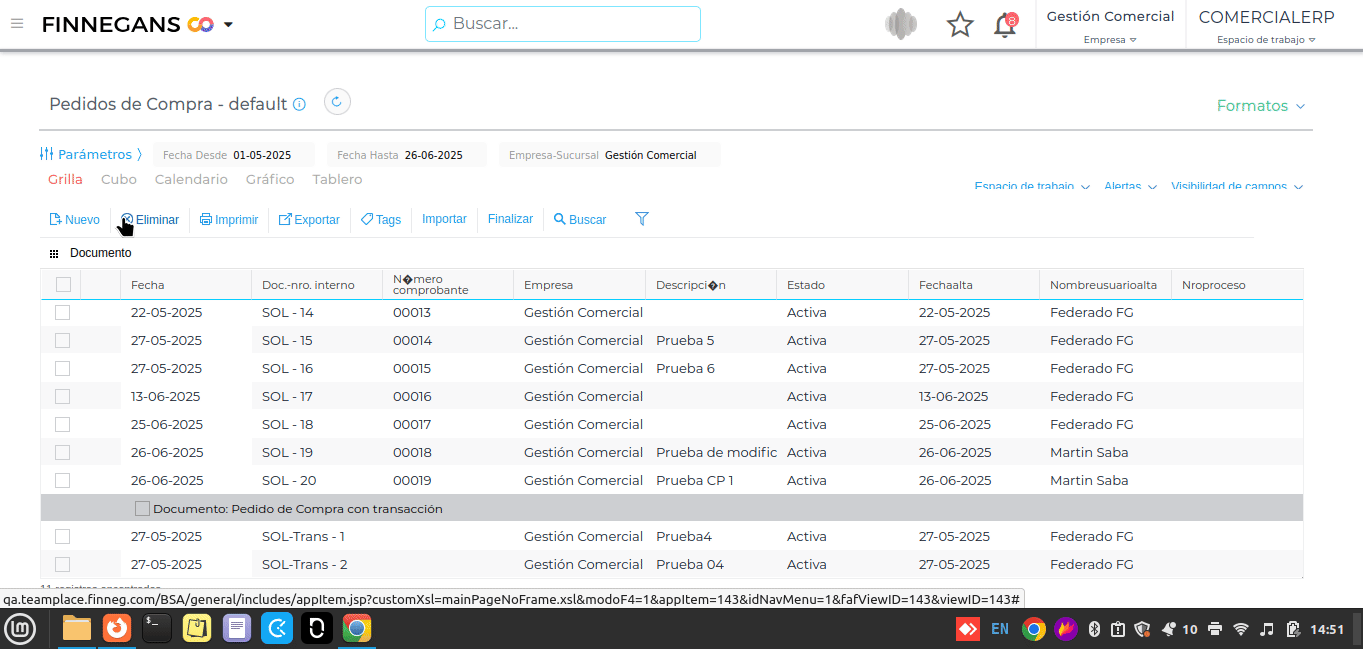1363x649 pixels.
Task: Click the Imprimir printer button
Action: pyautogui.click(x=229, y=220)
